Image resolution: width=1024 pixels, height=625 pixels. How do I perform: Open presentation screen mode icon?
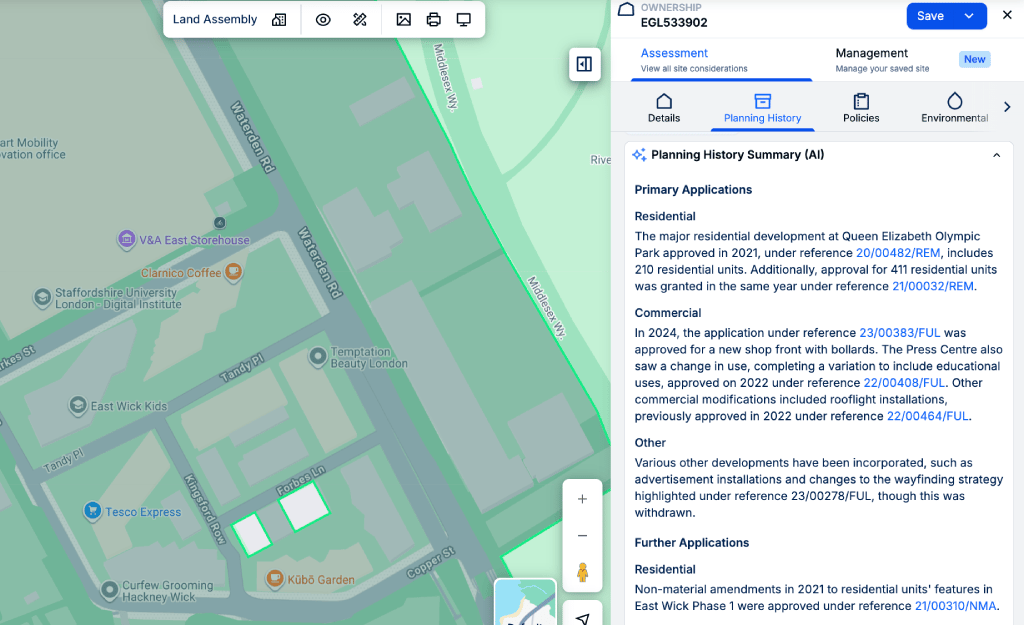click(x=464, y=19)
